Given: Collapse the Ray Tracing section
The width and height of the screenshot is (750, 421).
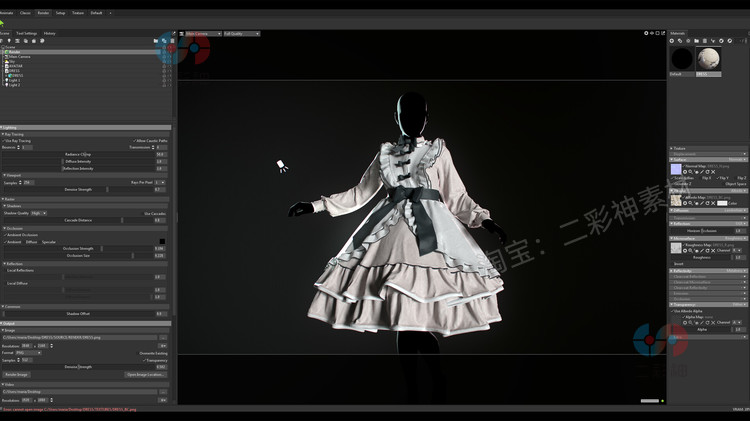Looking at the screenshot, I should point(85,134).
